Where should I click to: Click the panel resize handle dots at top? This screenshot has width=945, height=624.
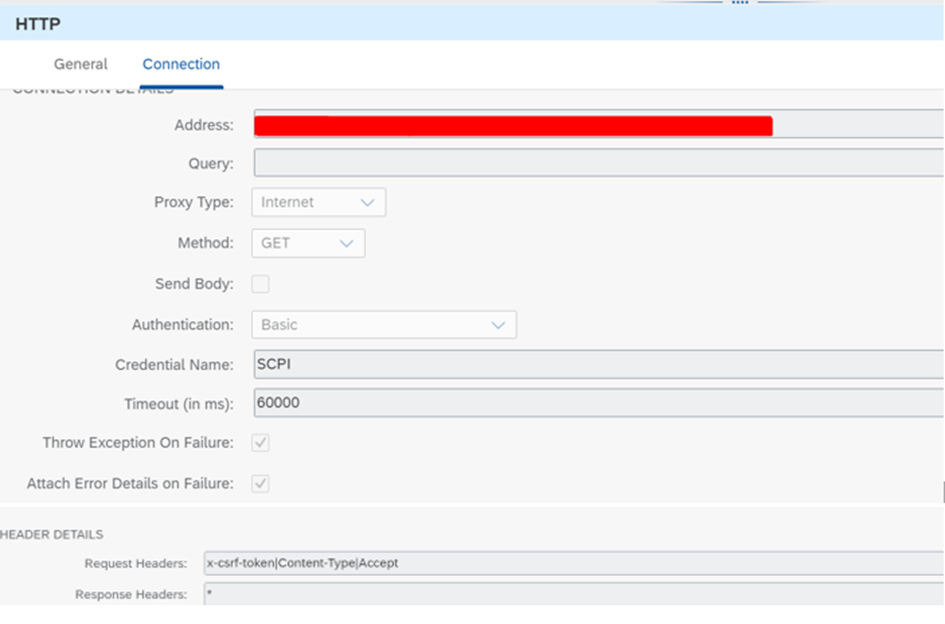[x=740, y=2]
